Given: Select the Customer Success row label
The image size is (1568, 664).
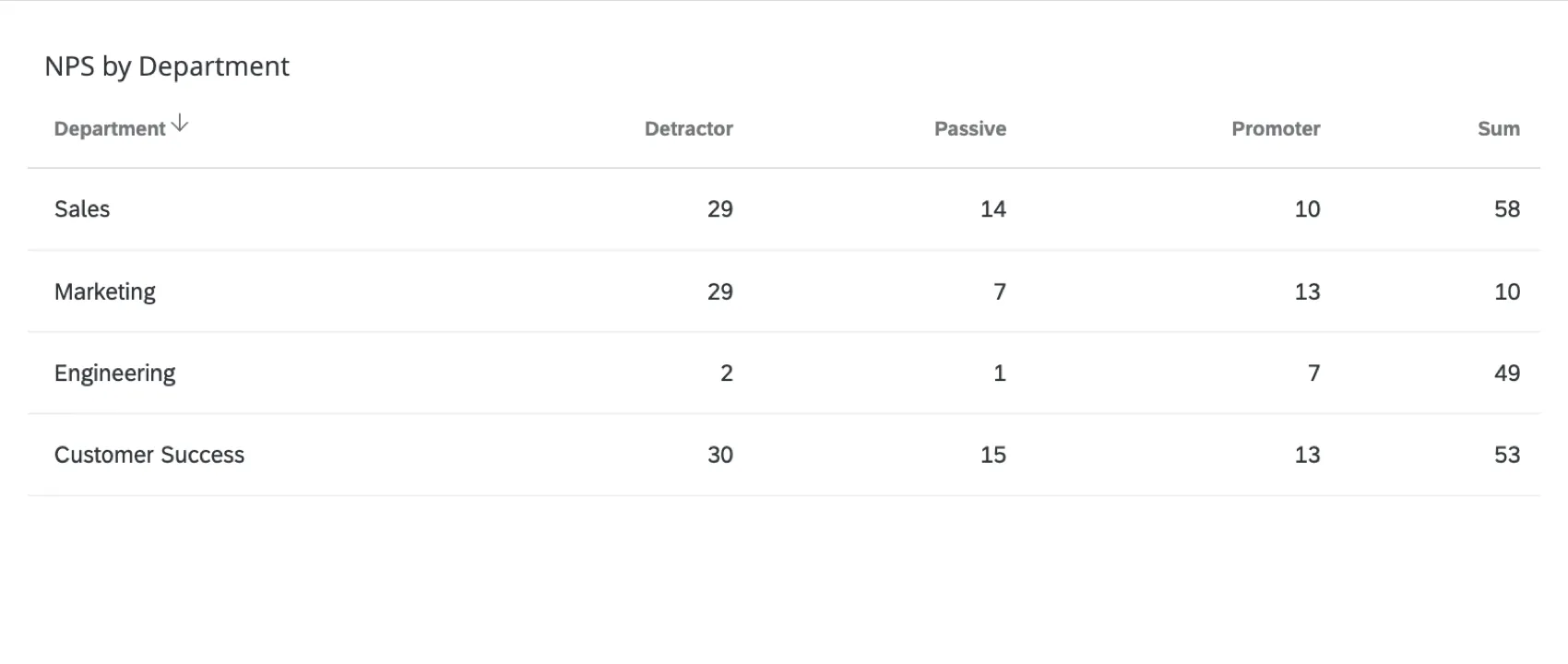Looking at the screenshot, I should [149, 455].
